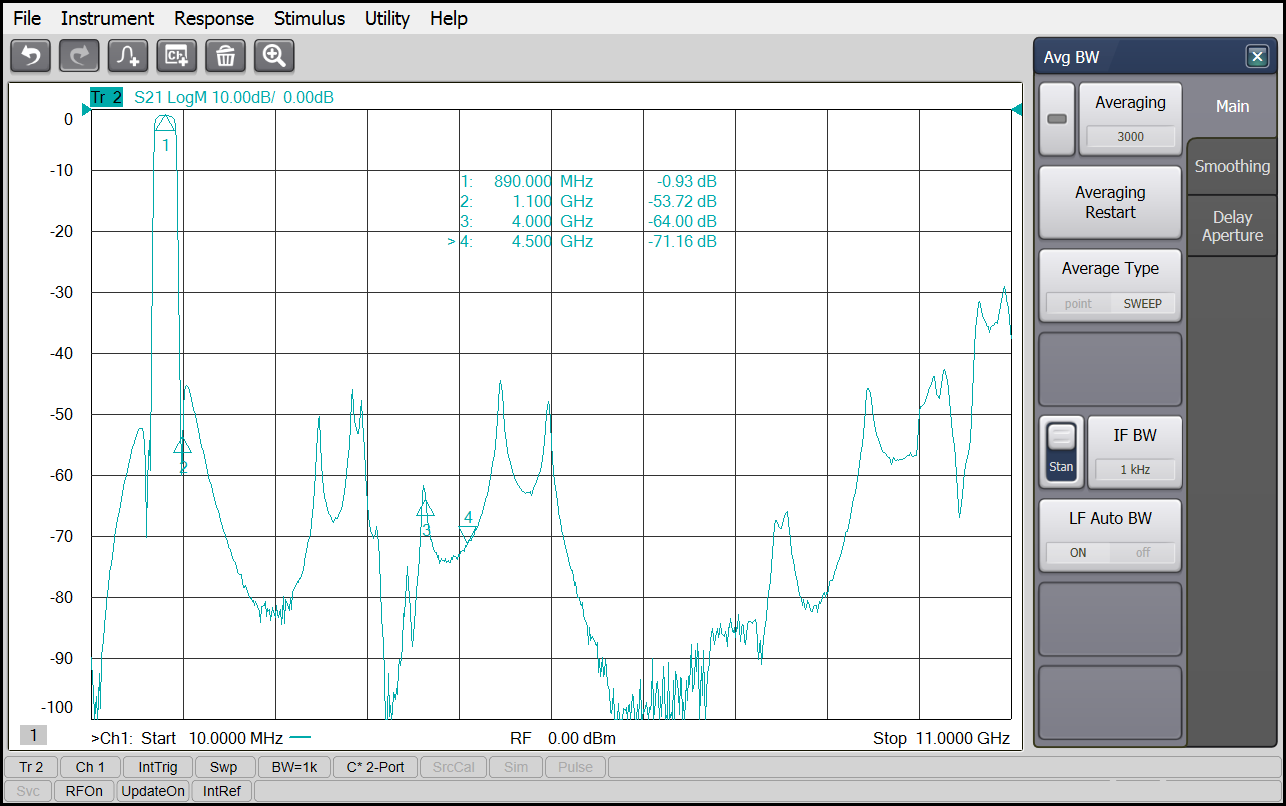The image size is (1286, 806).
Task: Toggle Average Type between point and SWEEP
Action: [1110, 303]
